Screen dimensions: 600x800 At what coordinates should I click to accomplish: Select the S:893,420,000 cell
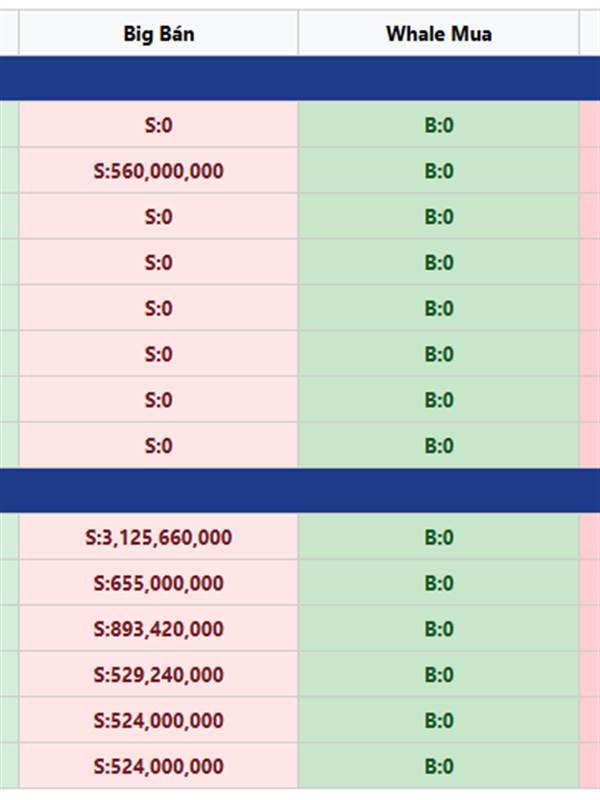point(158,629)
